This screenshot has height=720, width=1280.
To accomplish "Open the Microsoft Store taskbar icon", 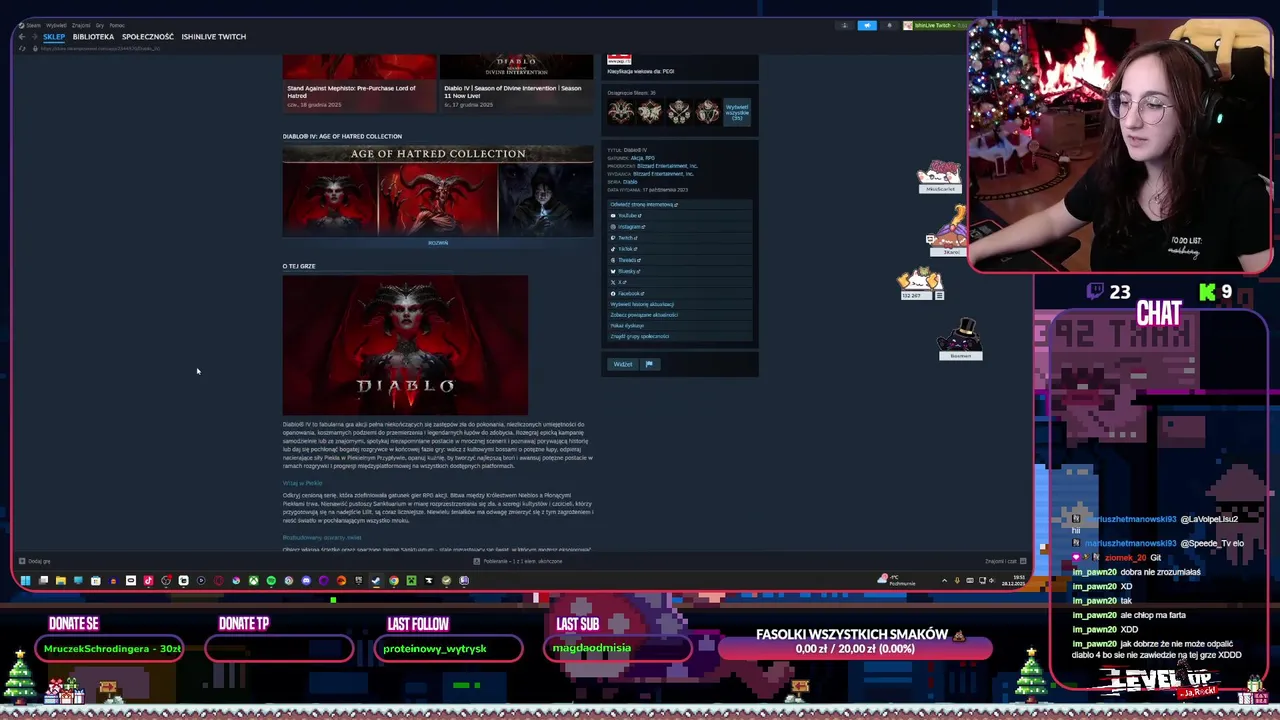I will [95, 580].
